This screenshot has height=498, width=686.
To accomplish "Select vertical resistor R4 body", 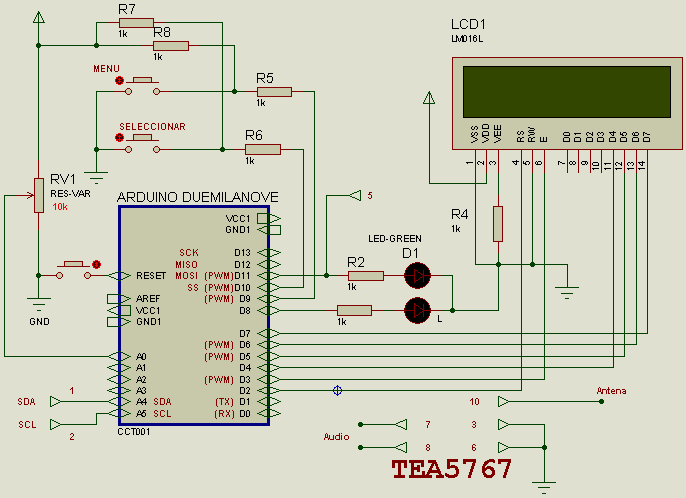I will (498, 224).
